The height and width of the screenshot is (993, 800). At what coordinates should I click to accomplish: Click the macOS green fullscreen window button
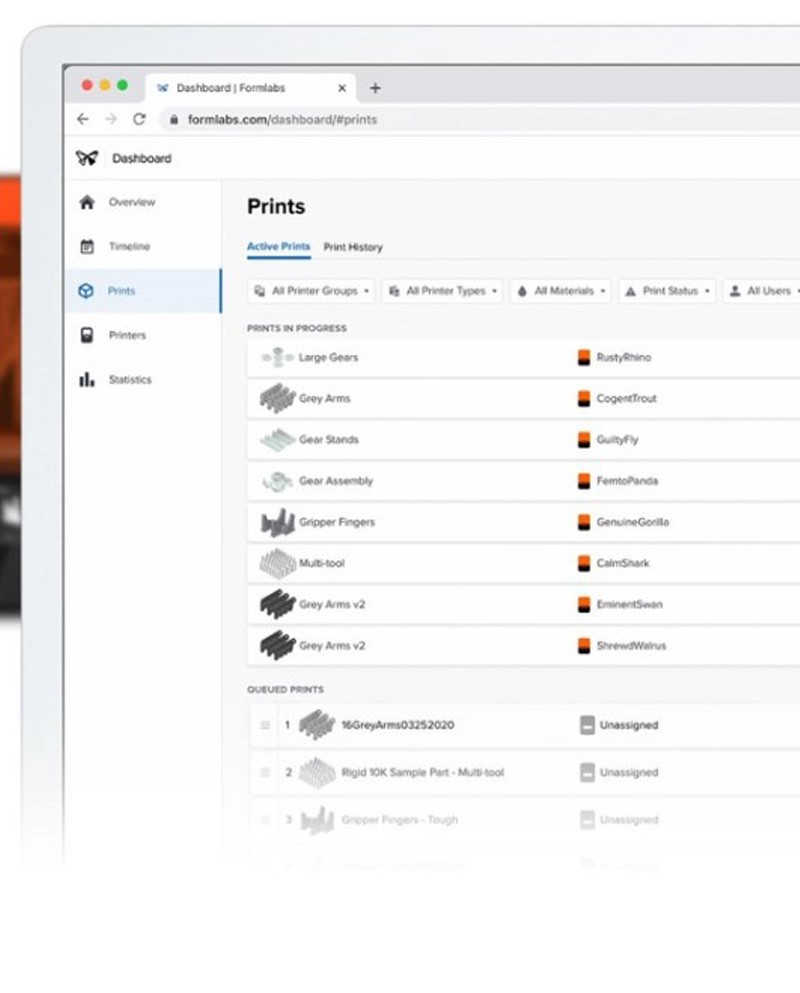[x=122, y=85]
